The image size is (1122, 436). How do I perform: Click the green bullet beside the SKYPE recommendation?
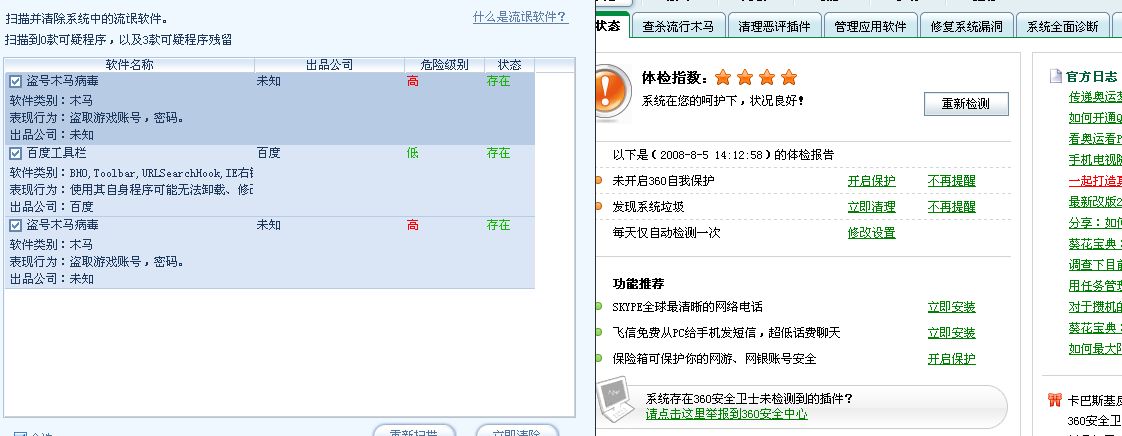tap(598, 306)
